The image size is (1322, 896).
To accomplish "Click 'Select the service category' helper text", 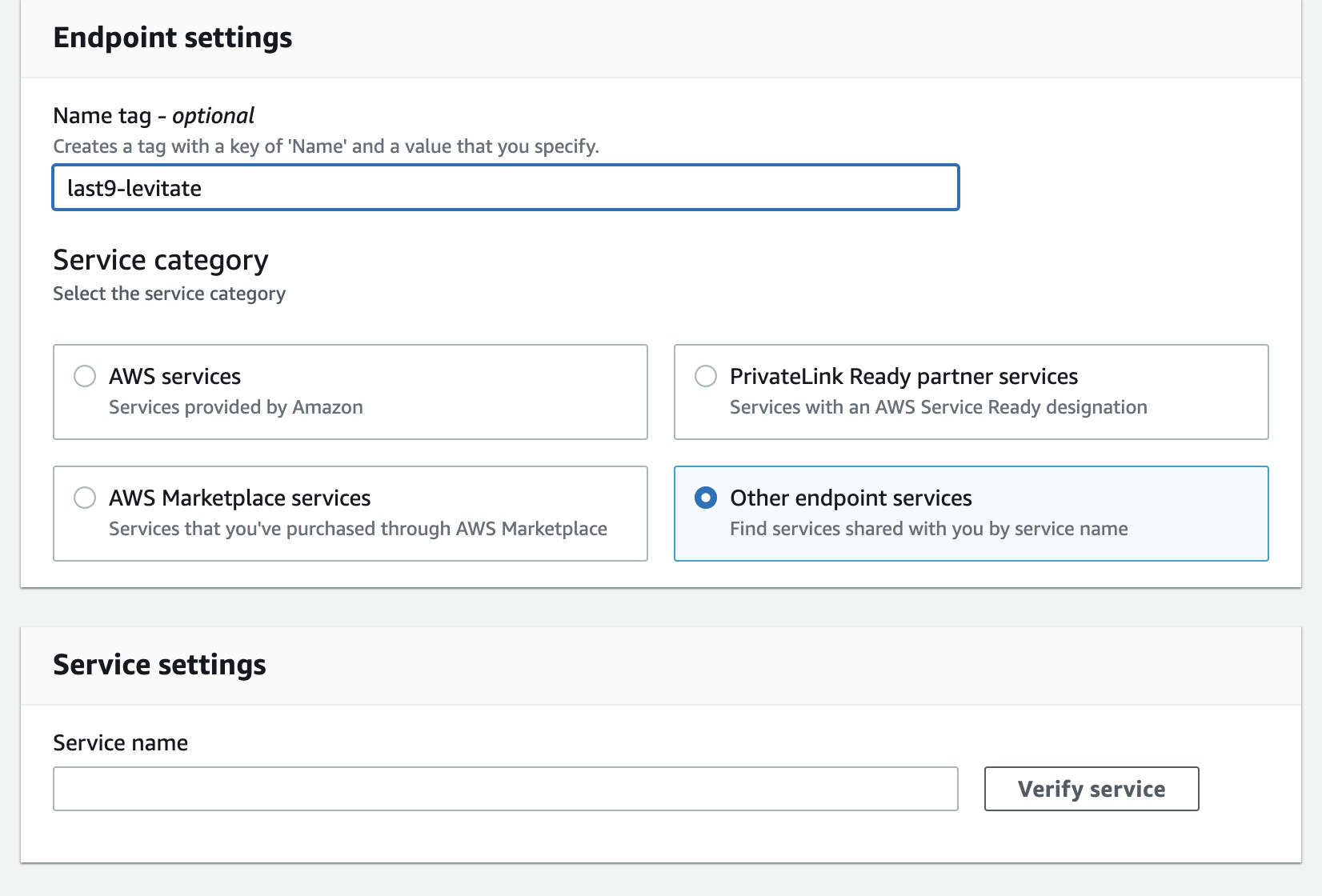I will click(x=169, y=294).
